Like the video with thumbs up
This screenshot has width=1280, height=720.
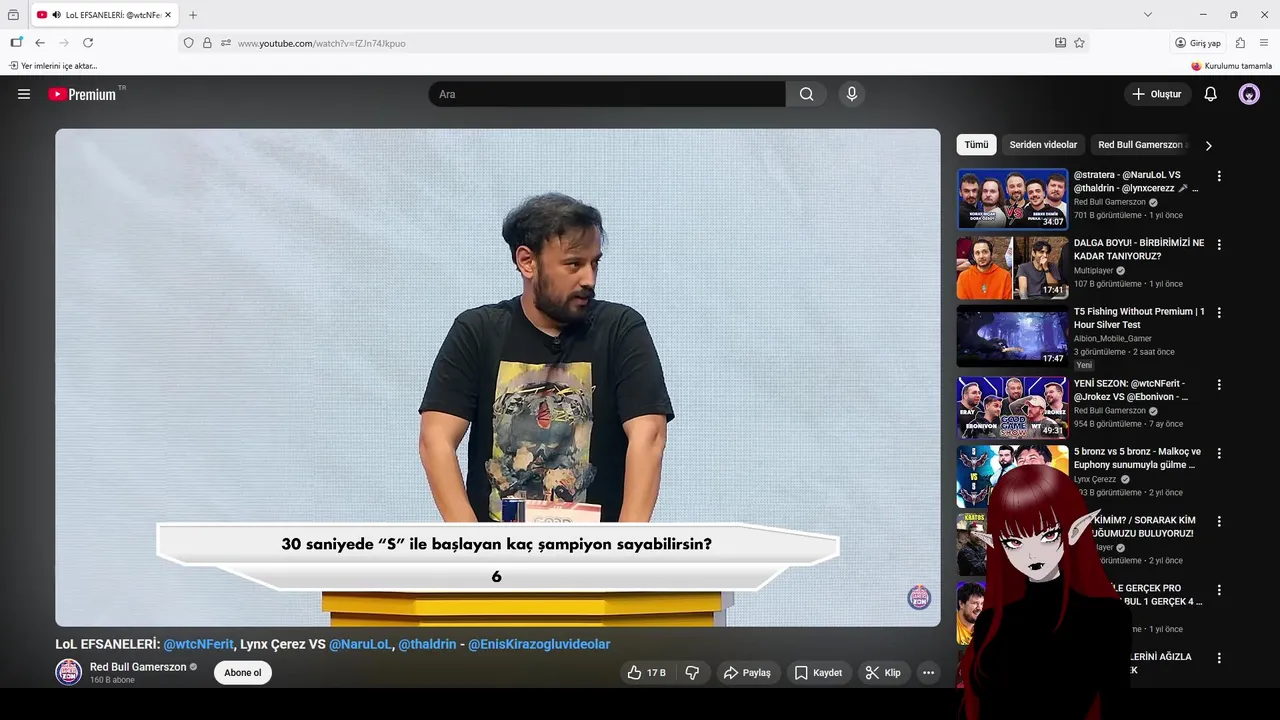coord(646,673)
